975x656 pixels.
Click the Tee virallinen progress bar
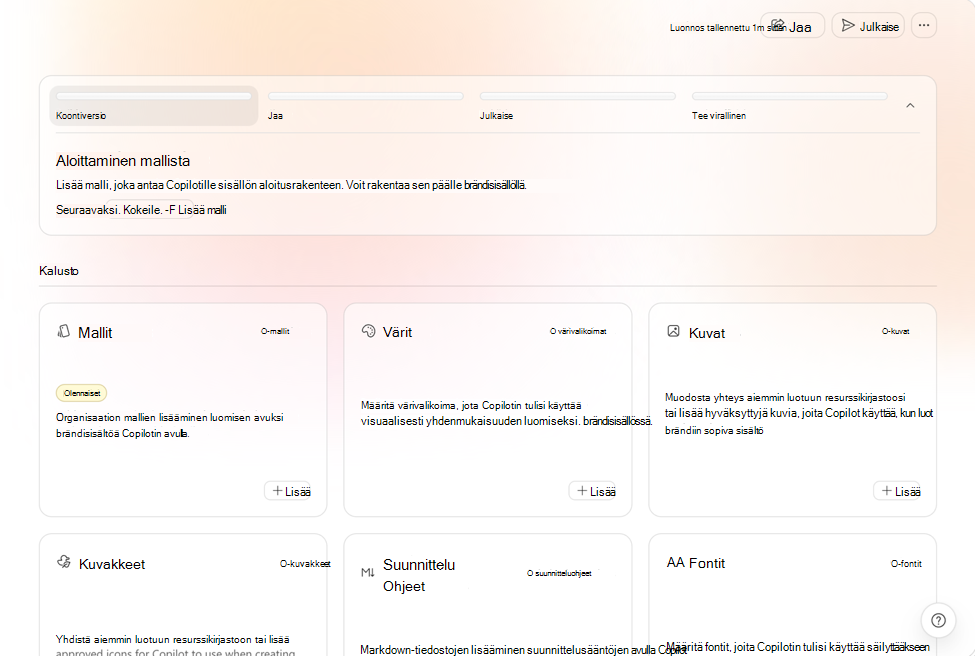click(x=790, y=96)
